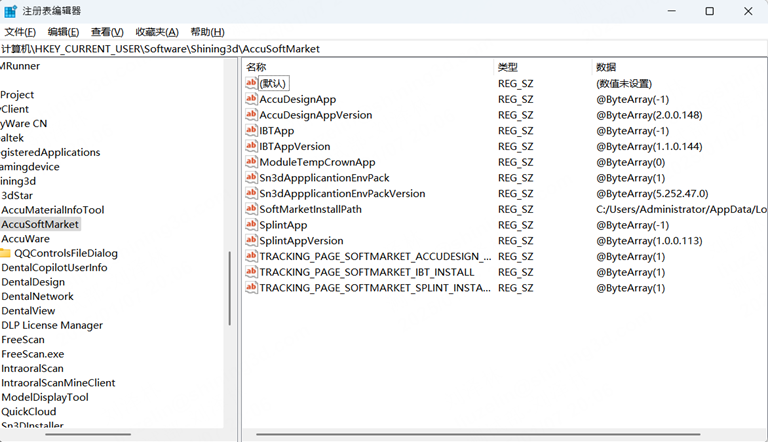Click the ab icon beside Sn3dAppplicantionEnvPackVersion
Image resolution: width=768 pixels, height=442 pixels.
pyautogui.click(x=251, y=193)
